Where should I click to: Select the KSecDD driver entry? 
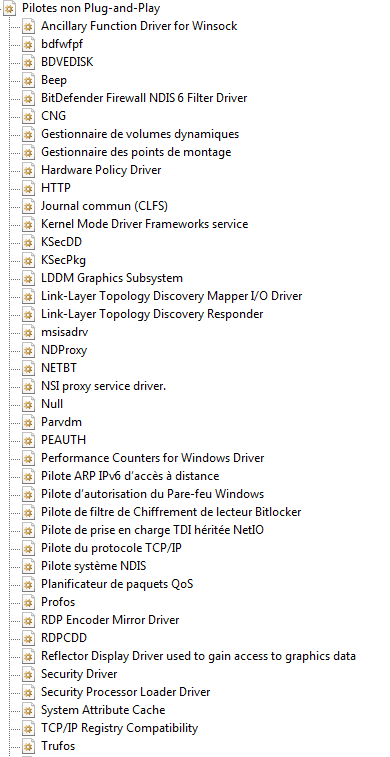pos(61,242)
